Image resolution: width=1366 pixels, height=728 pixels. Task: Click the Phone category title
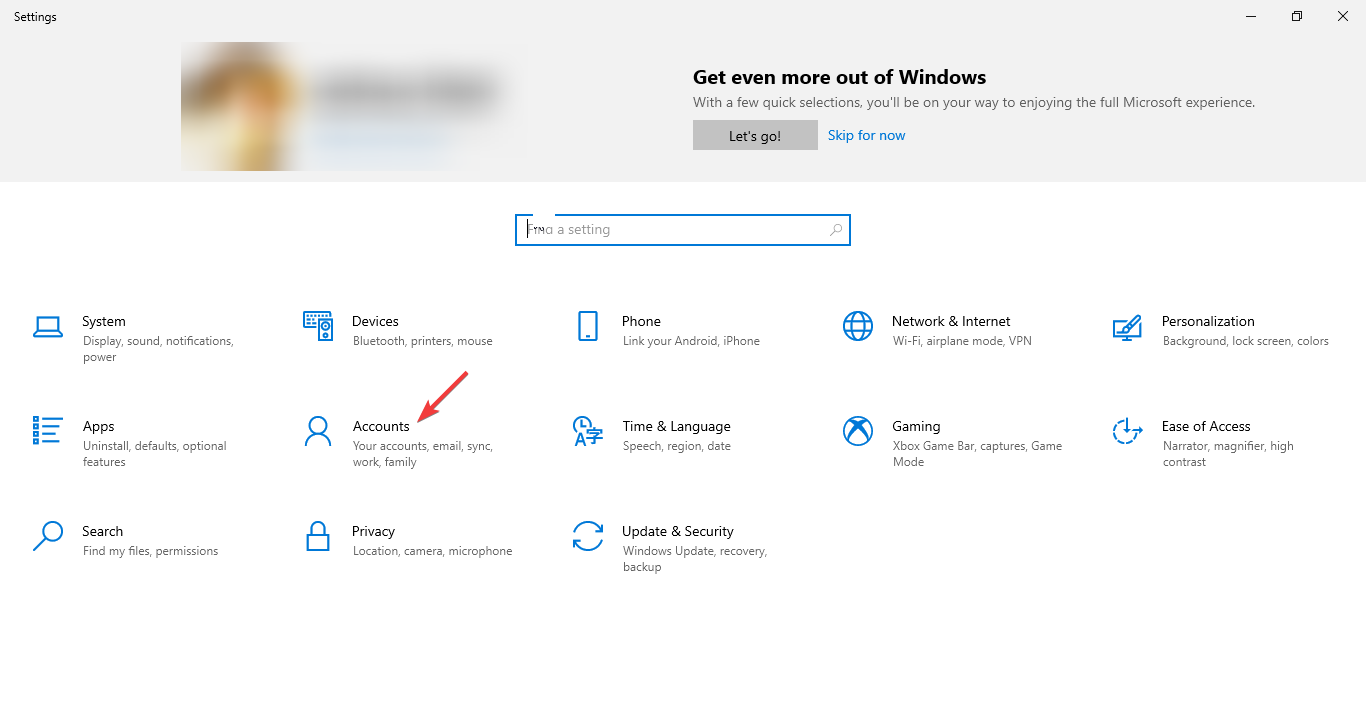[x=641, y=321]
